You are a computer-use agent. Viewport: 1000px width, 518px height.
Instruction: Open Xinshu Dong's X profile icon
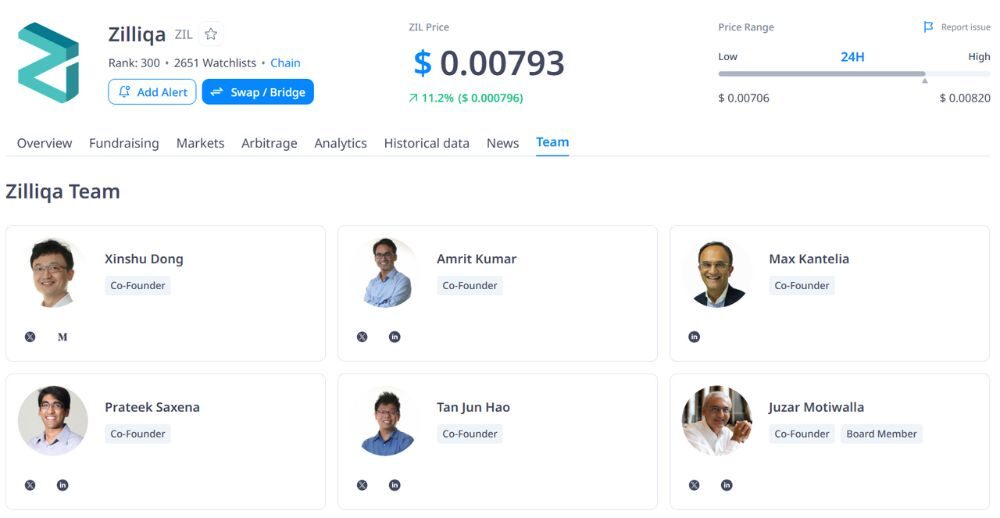pyautogui.click(x=30, y=337)
